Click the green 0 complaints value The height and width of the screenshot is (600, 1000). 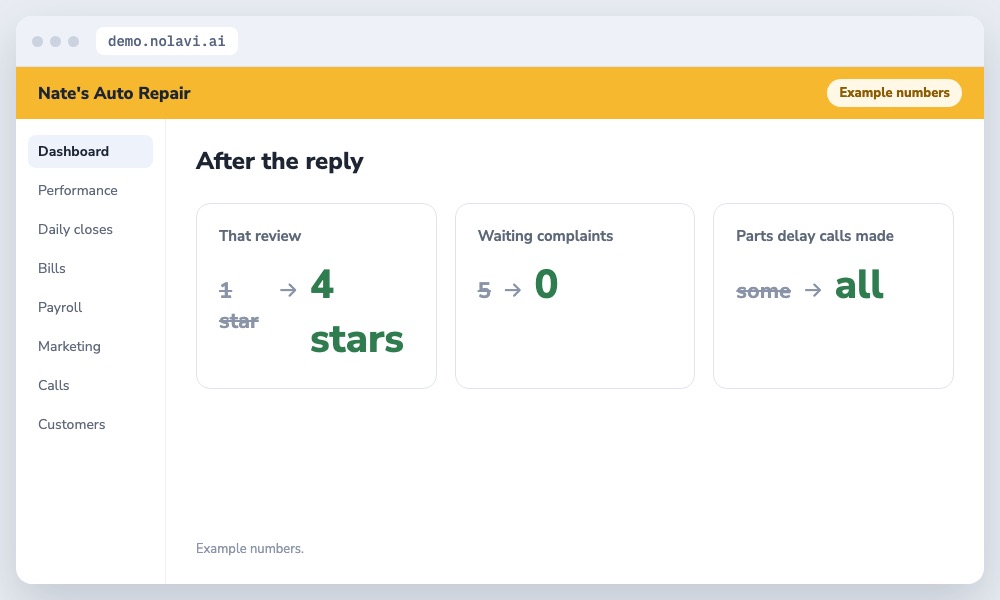[x=546, y=284]
